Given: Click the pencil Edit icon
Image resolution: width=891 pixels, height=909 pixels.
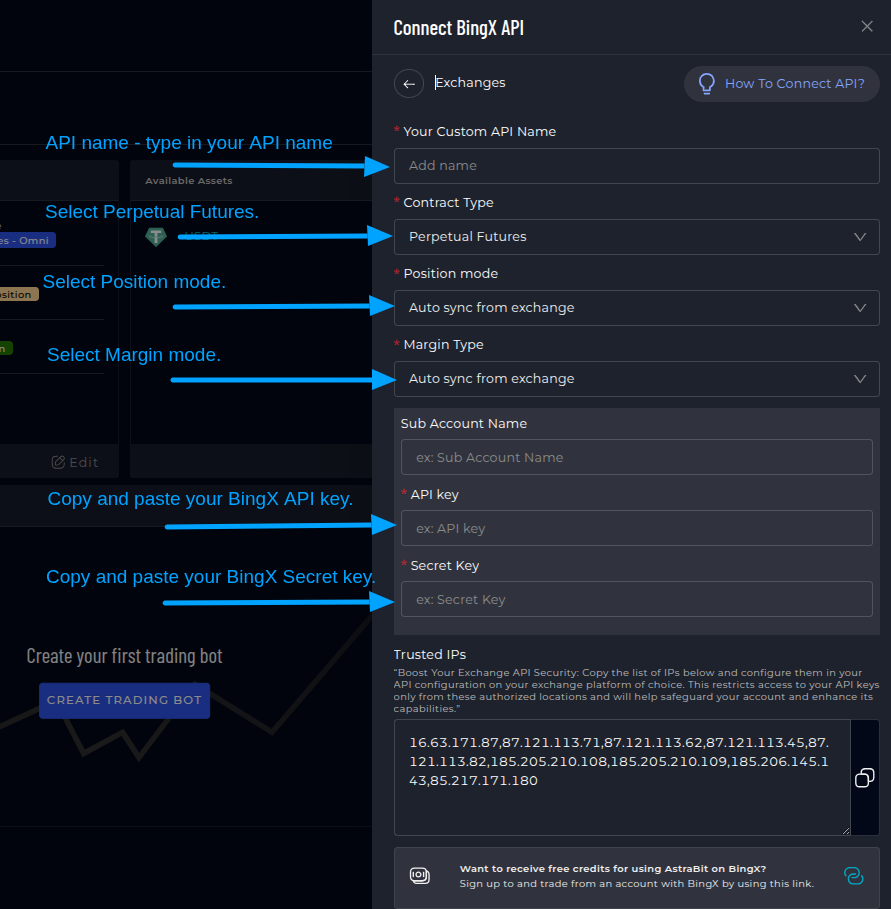Looking at the screenshot, I should click(x=58, y=462).
